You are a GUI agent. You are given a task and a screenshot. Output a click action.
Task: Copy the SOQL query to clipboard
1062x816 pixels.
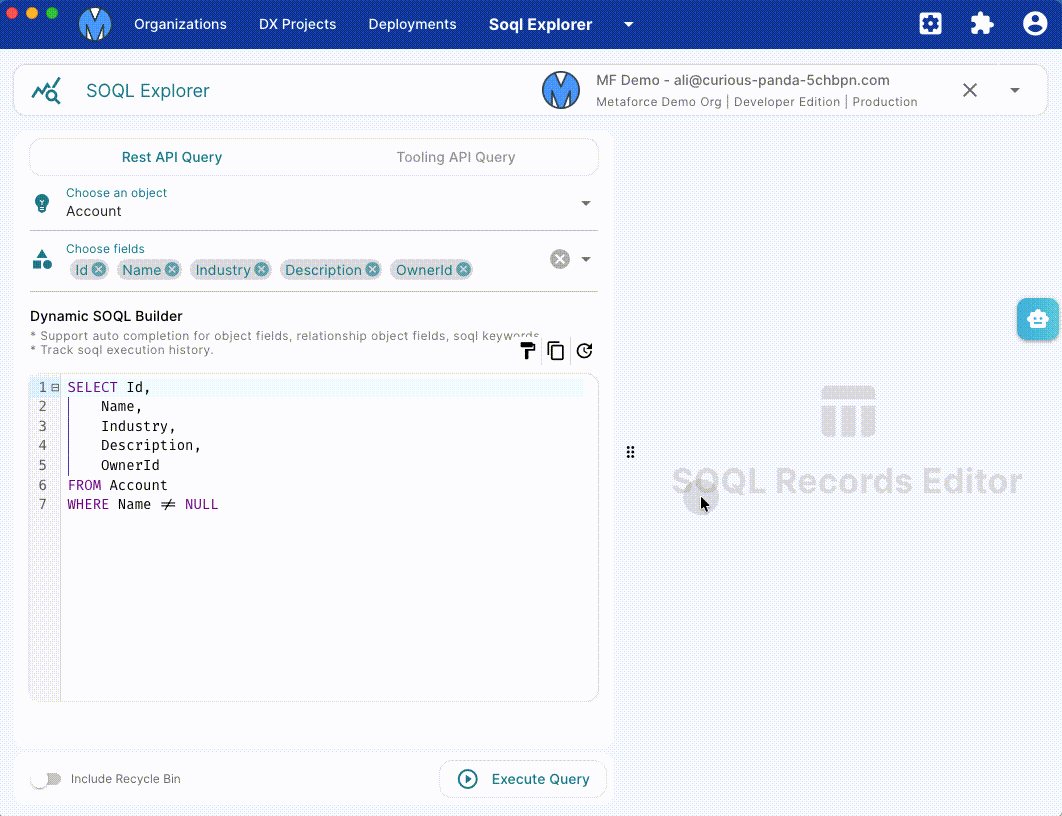556,351
